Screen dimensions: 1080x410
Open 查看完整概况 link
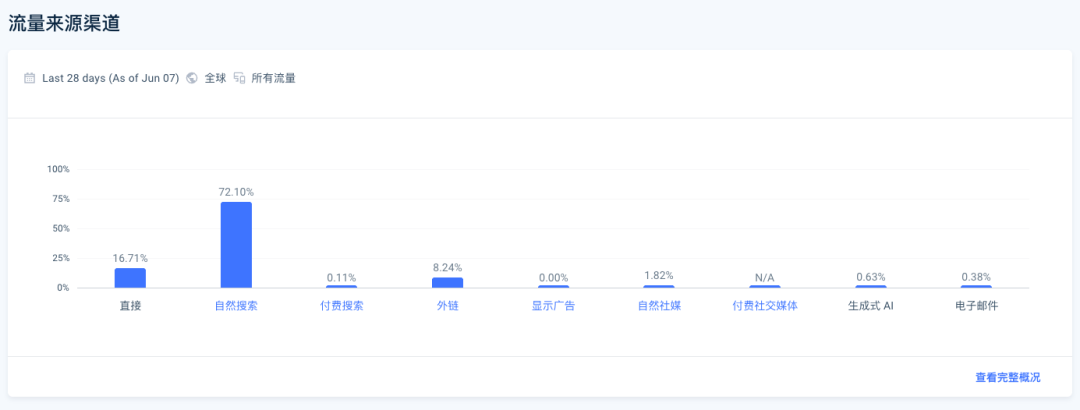click(x=1008, y=377)
